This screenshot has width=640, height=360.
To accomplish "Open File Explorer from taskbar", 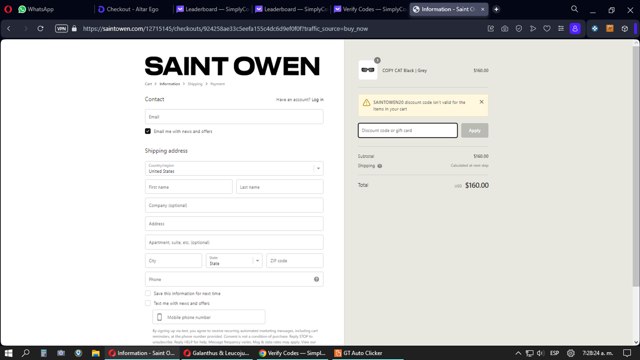I will 96,353.
